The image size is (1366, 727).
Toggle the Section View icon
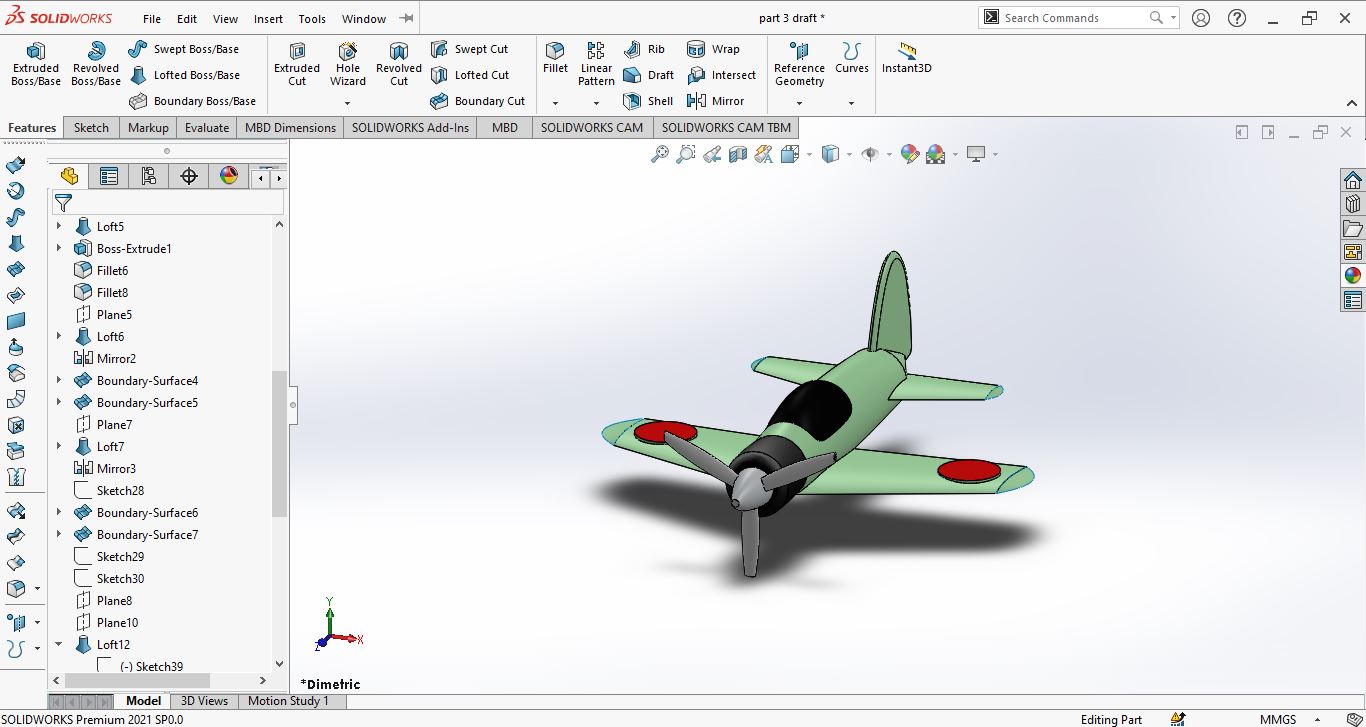coord(738,154)
